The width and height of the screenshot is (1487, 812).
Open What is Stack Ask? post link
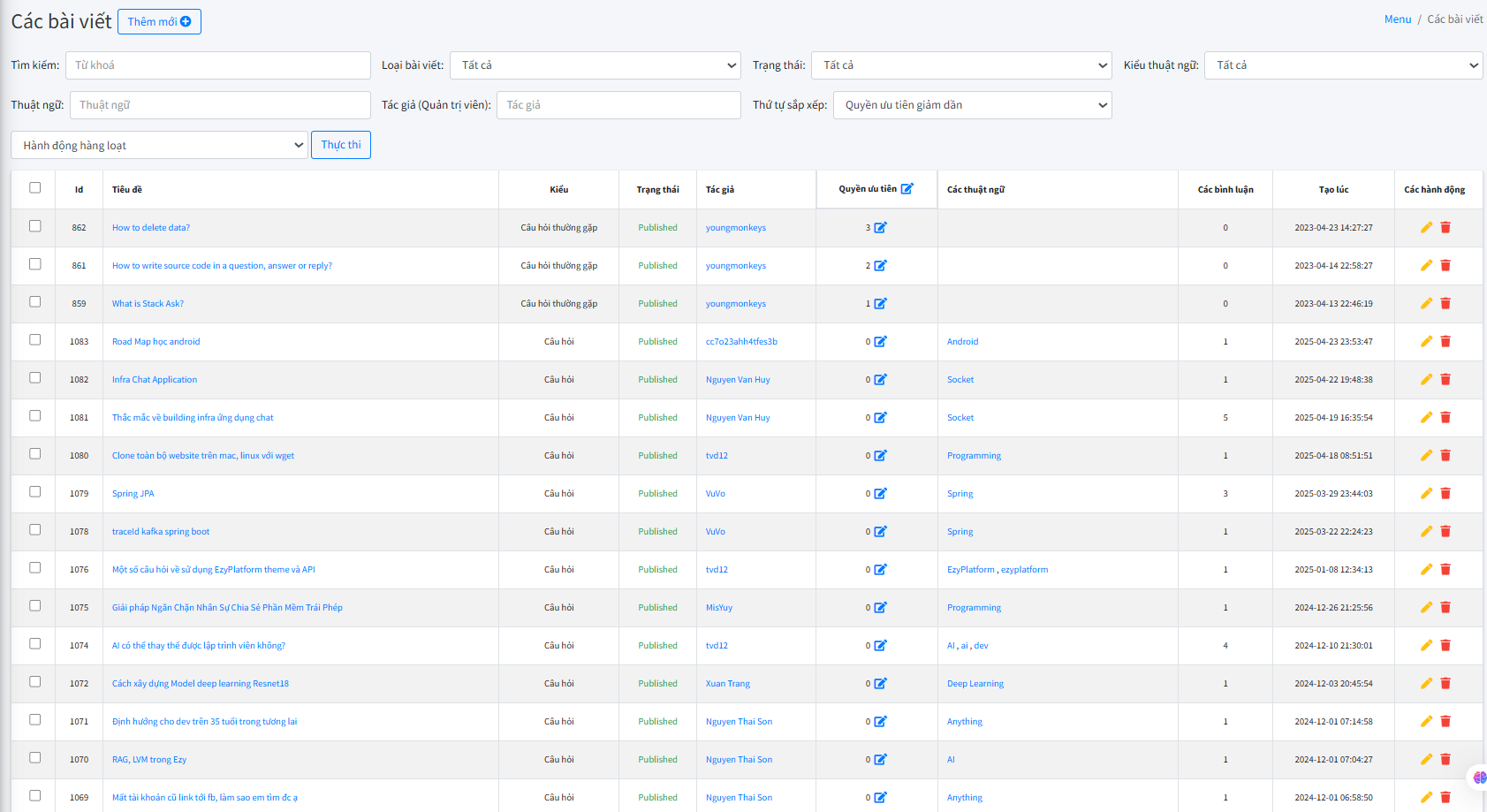(x=148, y=303)
